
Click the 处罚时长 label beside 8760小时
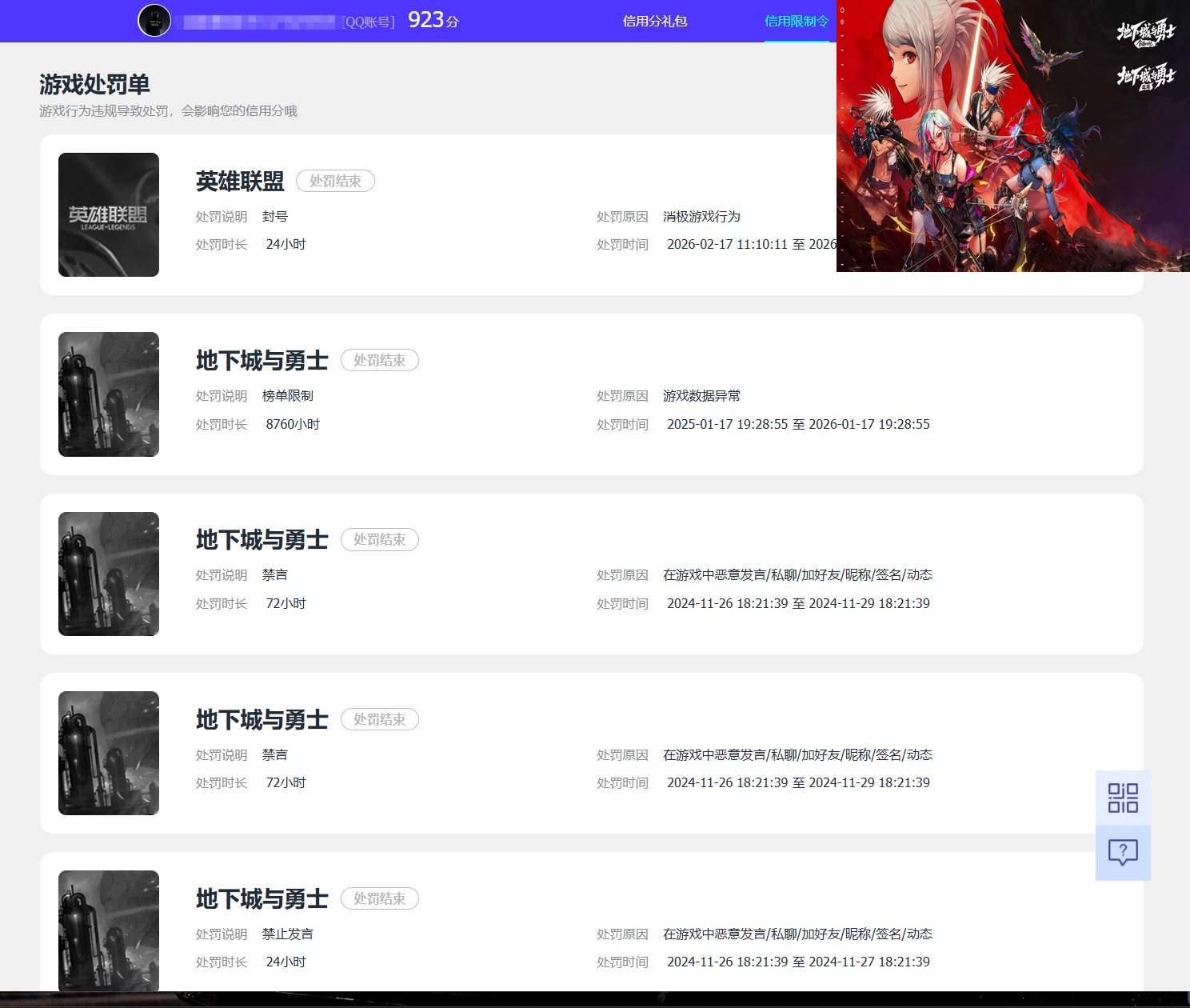coord(222,424)
